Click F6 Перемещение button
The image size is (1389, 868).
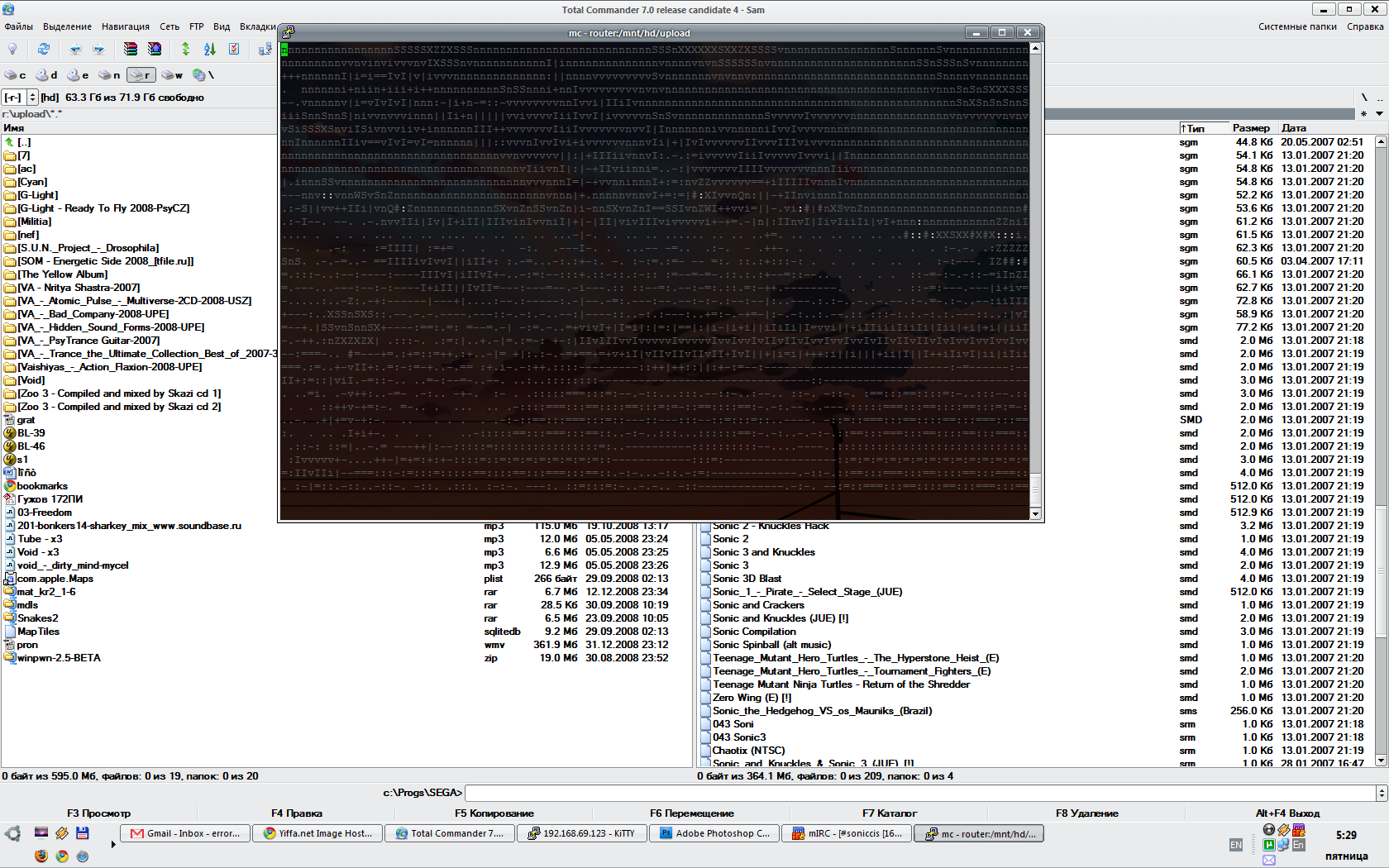pos(691,813)
